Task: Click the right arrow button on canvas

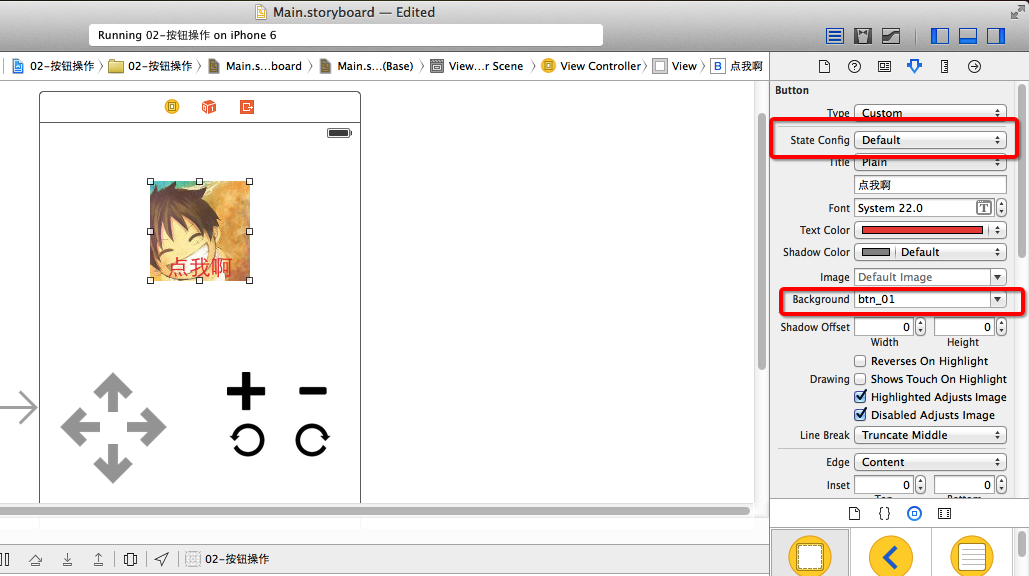Action: tap(146, 427)
